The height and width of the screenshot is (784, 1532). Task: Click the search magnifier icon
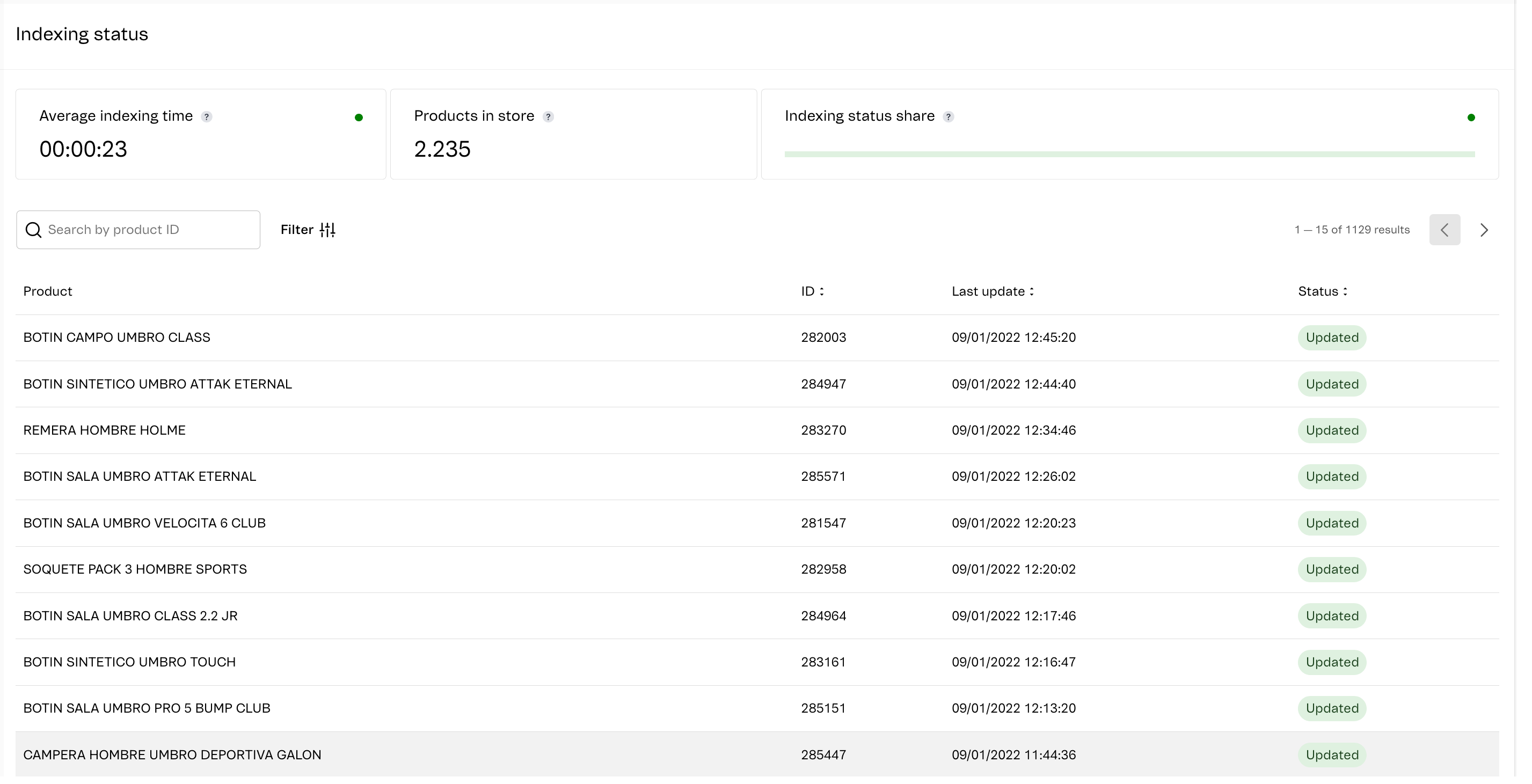tap(33, 230)
